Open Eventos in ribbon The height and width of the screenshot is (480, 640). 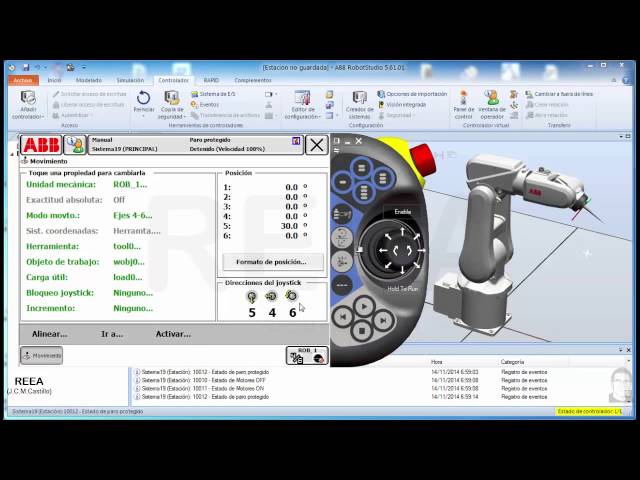pyautogui.click(x=205, y=105)
